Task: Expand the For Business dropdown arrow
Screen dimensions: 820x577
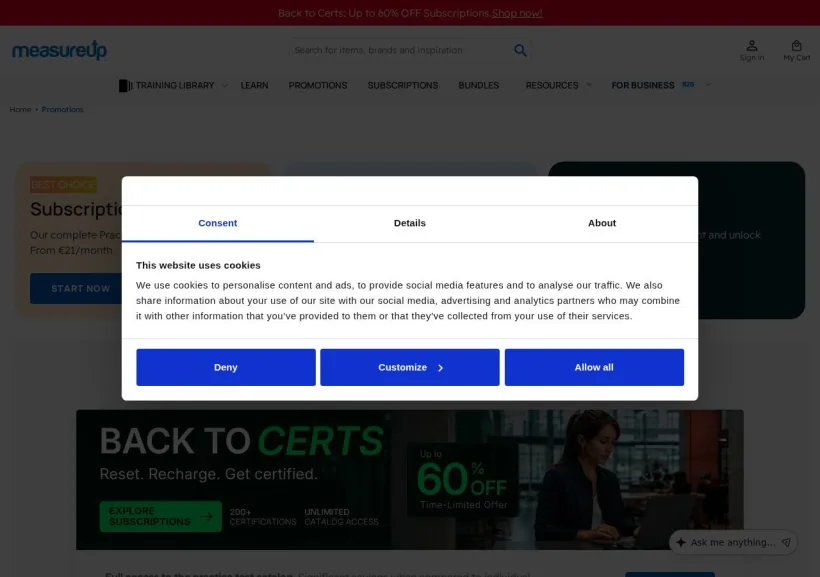Action: (x=708, y=85)
